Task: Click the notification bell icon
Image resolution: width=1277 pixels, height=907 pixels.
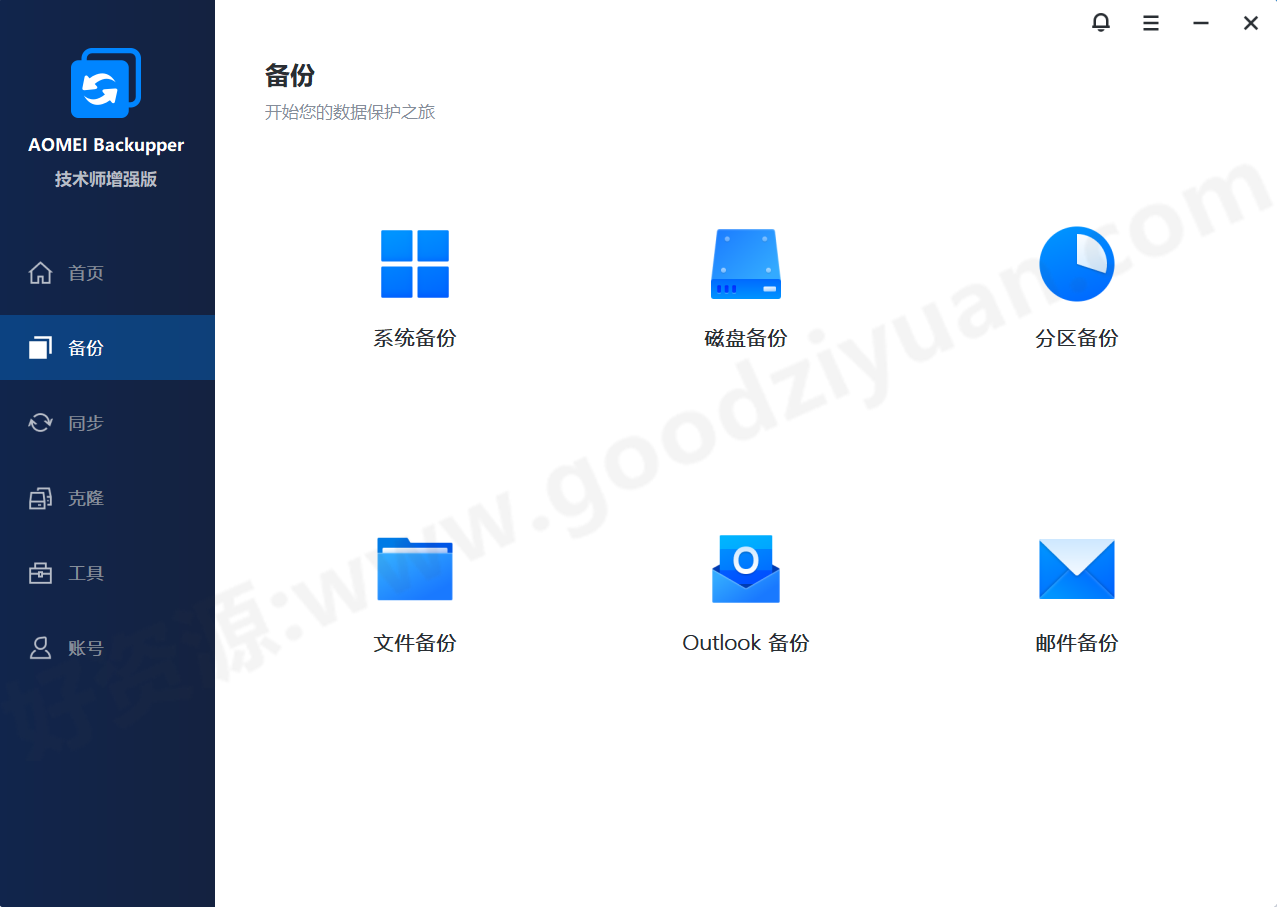Action: pos(1101,22)
